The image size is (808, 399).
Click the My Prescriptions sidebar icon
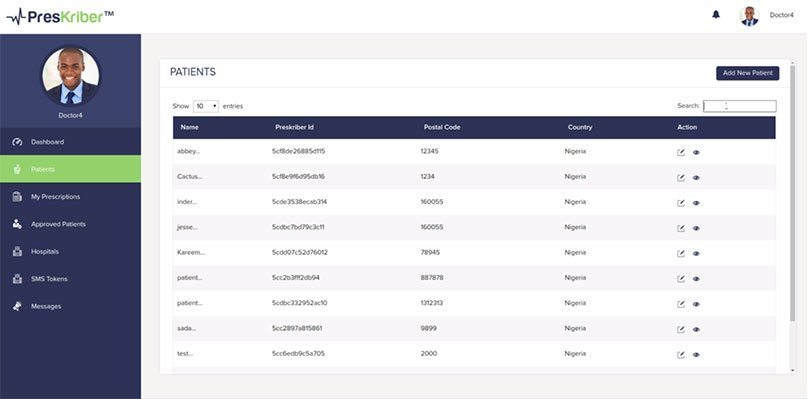click(x=17, y=196)
